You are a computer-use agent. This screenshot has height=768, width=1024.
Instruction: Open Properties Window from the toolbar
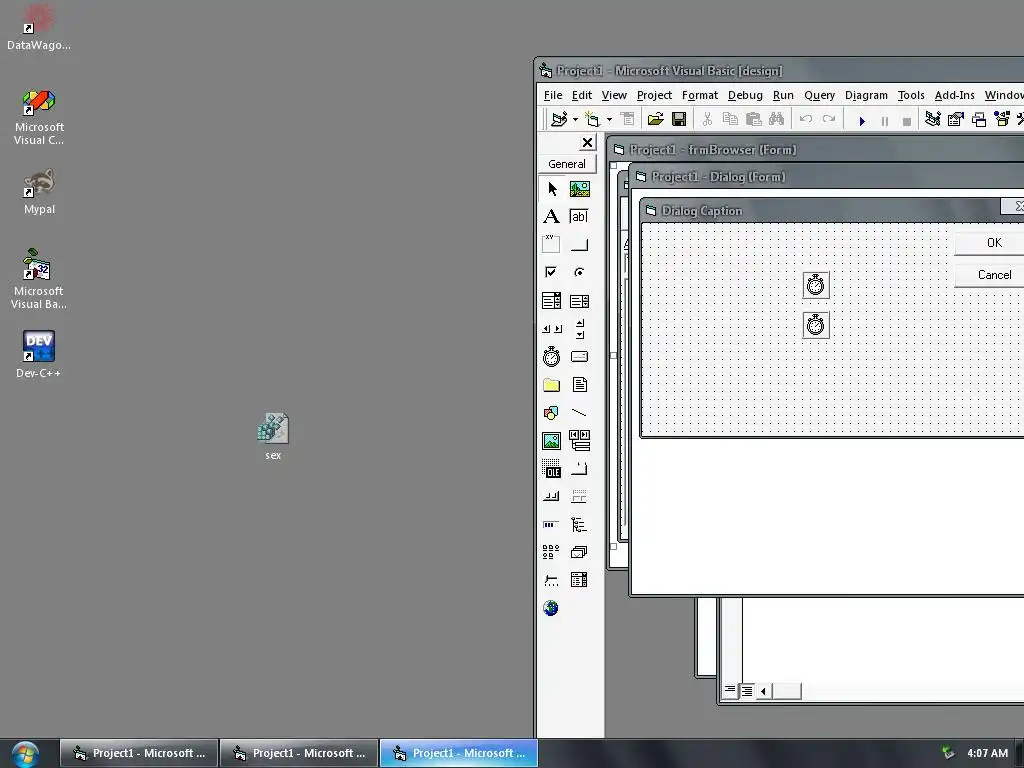(955, 119)
